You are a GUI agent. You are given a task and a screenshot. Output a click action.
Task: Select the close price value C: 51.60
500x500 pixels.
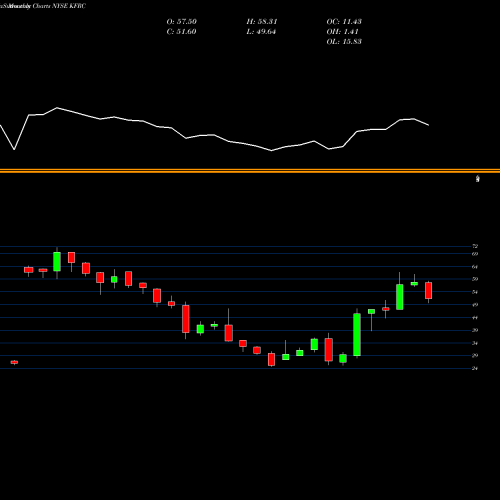pos(181,32)
